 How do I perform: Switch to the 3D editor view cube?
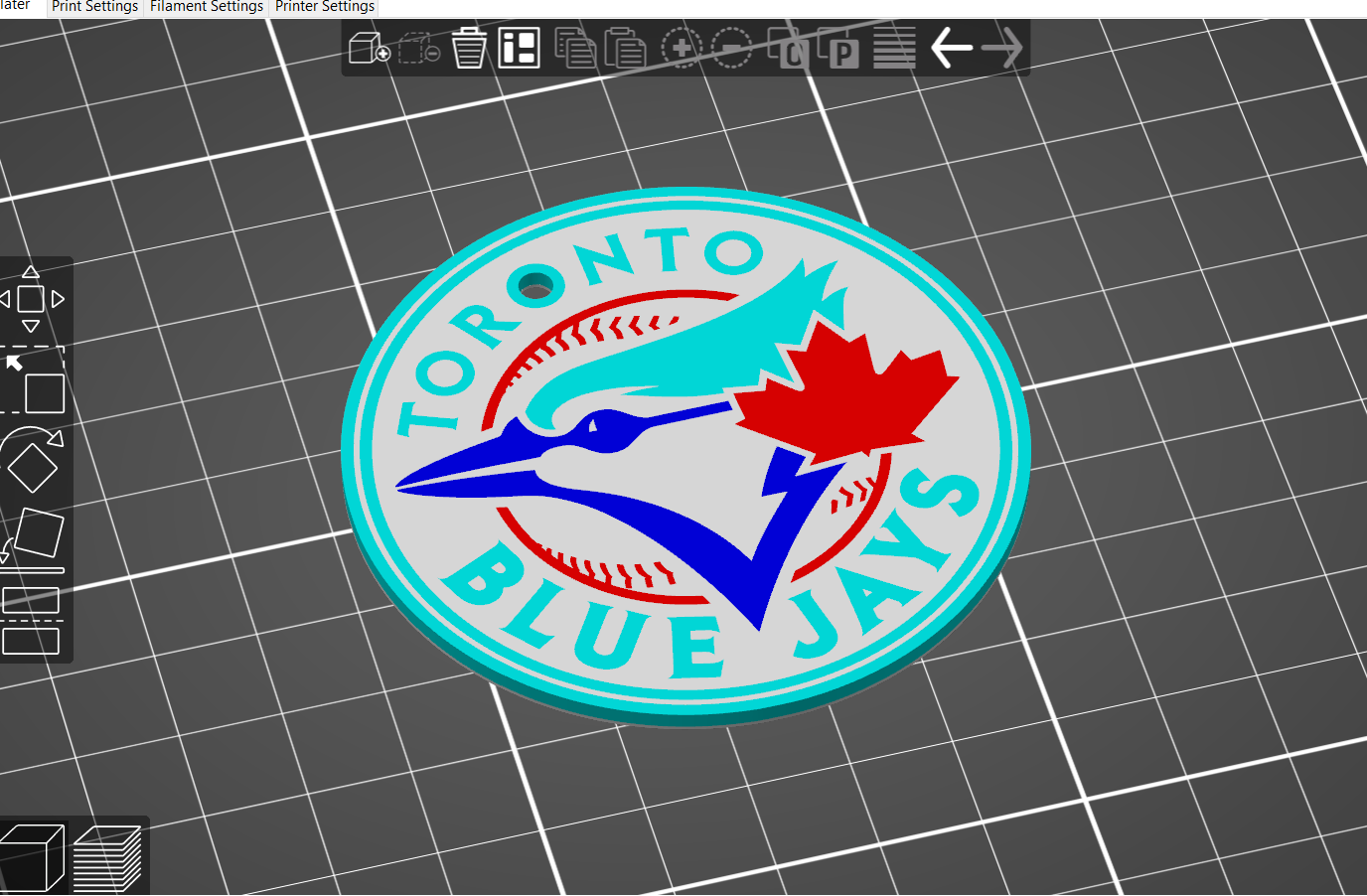pyautogui.click(x=32, y=857)
